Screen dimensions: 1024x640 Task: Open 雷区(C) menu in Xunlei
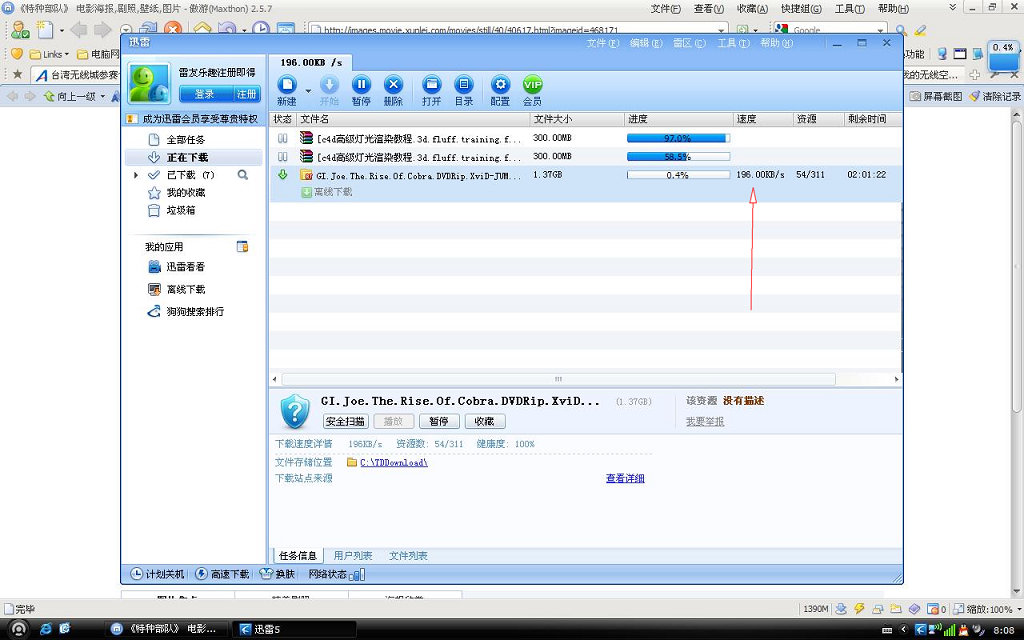[689, 43]
